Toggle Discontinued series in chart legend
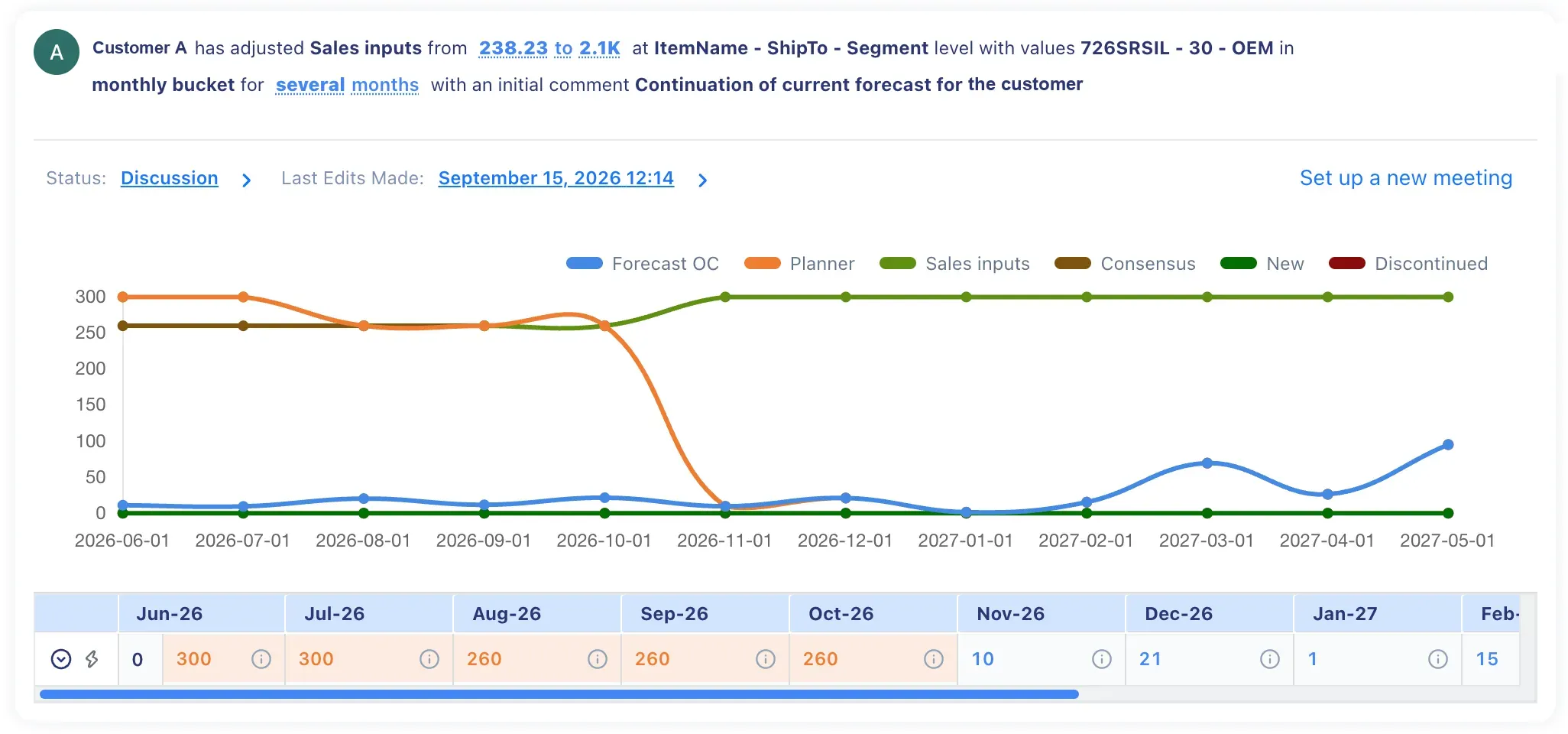Viewport: 1568px width, 734px height. coord(1408,264)
